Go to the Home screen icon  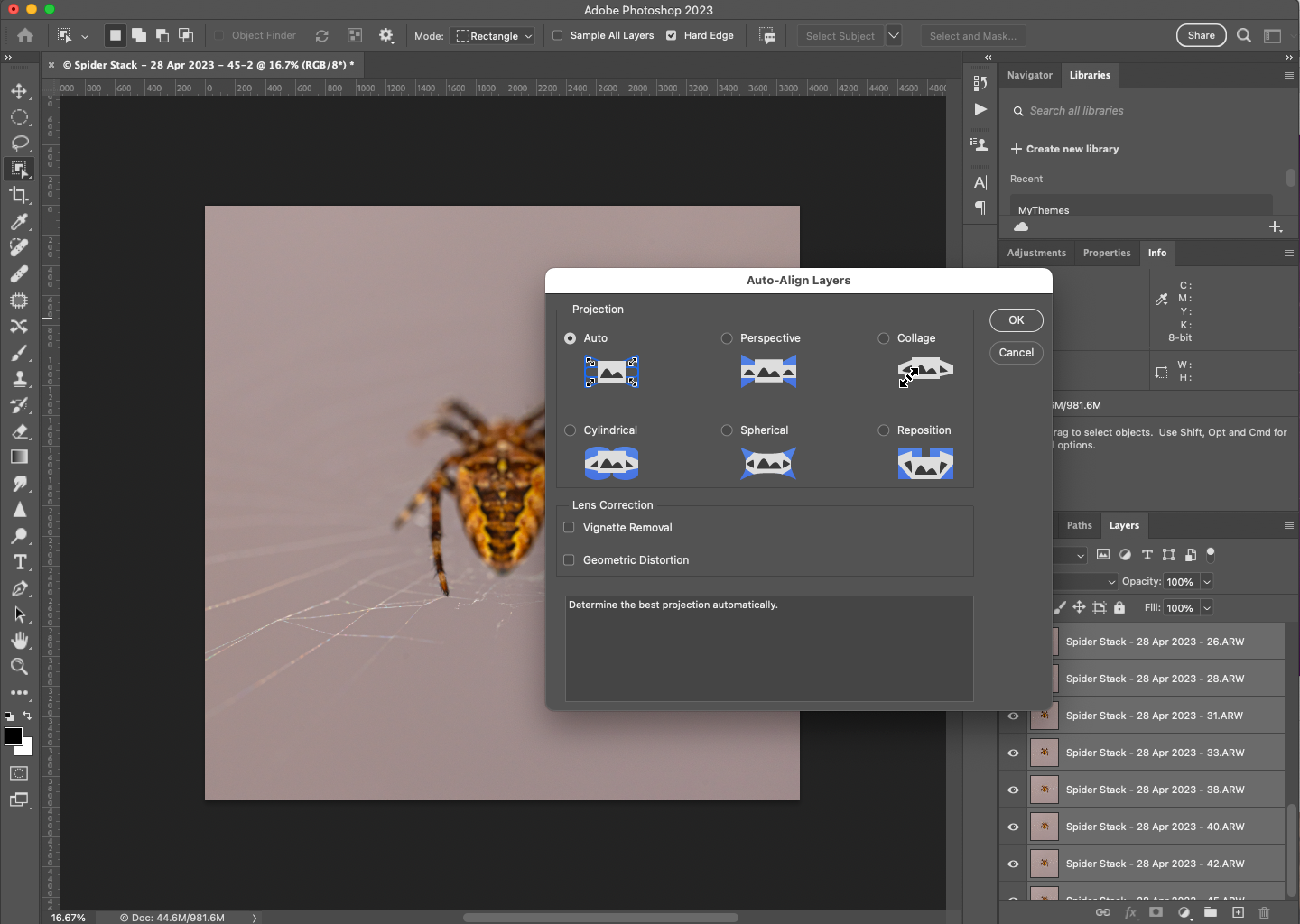[x=25, y=35]
